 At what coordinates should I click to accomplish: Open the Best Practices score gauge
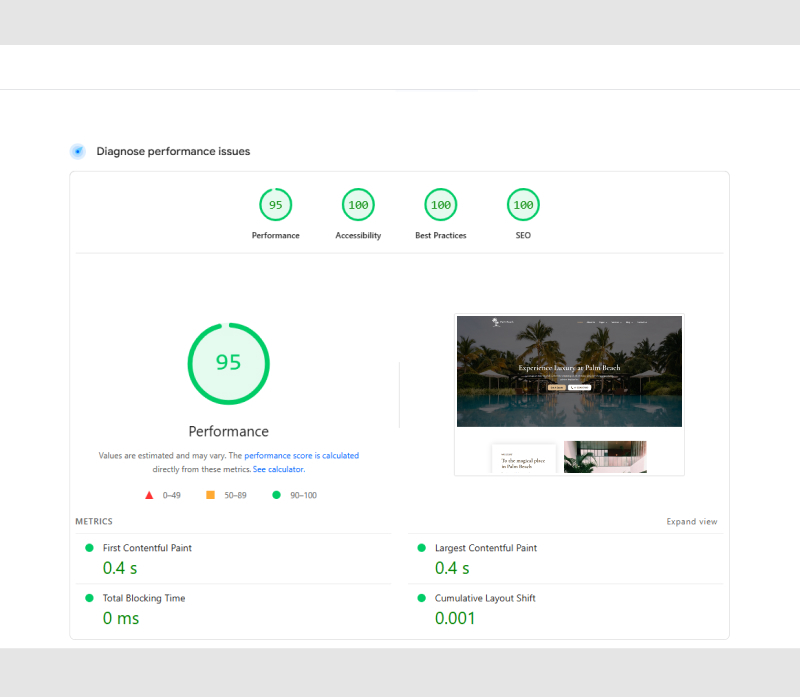(x=440, y=205)
